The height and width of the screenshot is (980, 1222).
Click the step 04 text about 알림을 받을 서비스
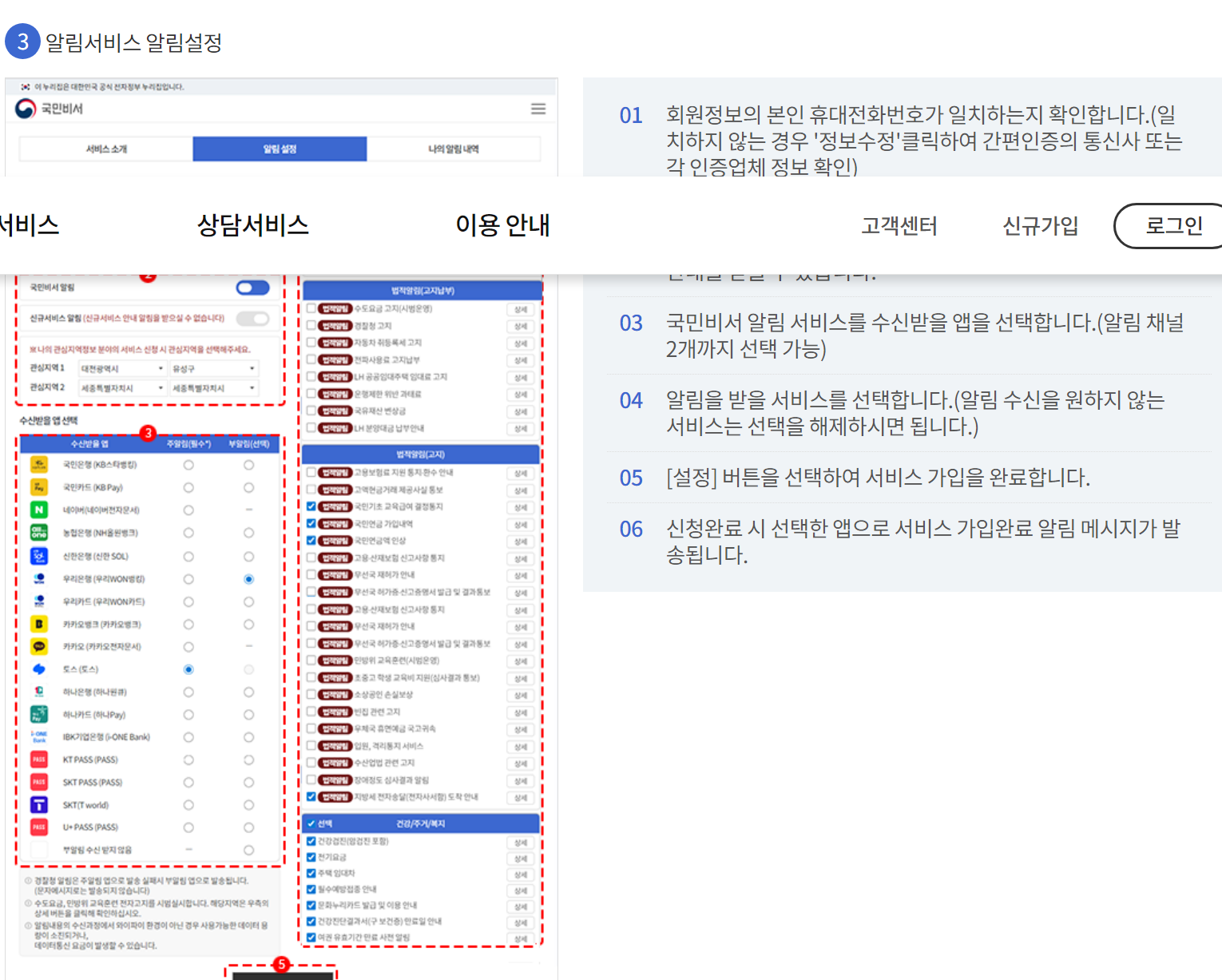pyautogui.click(x=915, y=413)
